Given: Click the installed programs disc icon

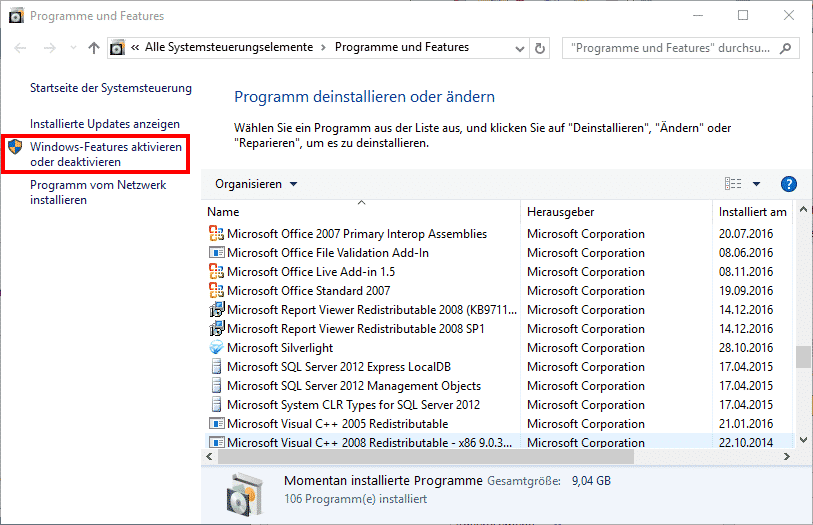Looking at the screenshot, I should point(244,494).
